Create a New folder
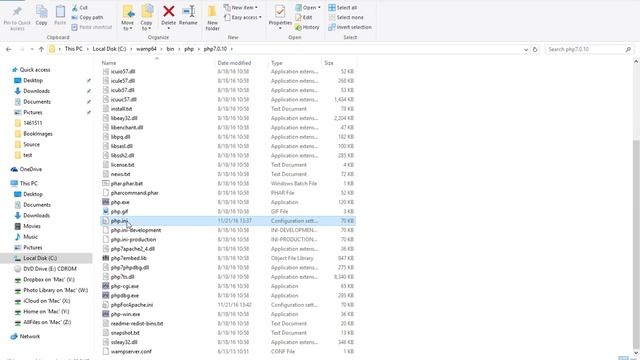Viewport: 640px width, 360px height. pyautogui.click(x=212, y=18)
